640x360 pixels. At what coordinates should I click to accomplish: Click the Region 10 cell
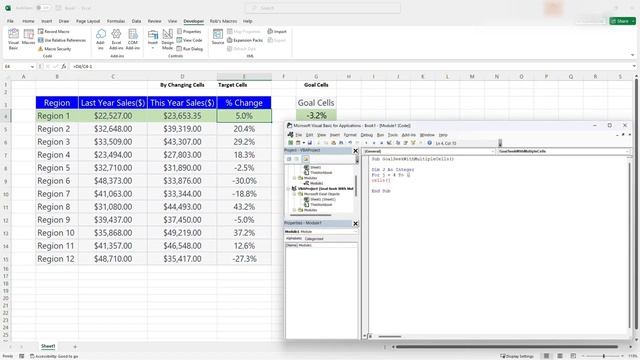pyautogui.click(x=57, y=233)
